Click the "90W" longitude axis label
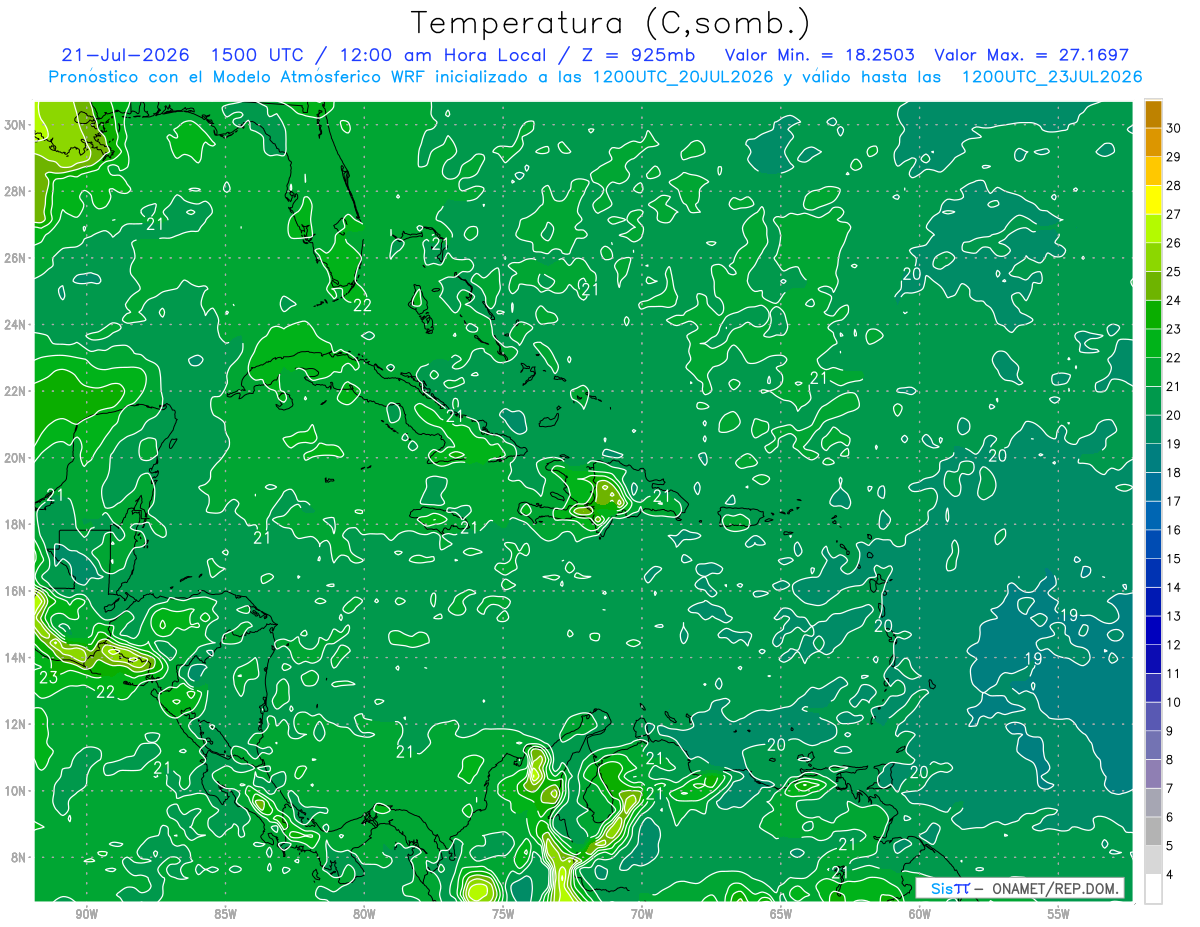This screenshot has width=1200, height=927. click(x=86, y=914)
